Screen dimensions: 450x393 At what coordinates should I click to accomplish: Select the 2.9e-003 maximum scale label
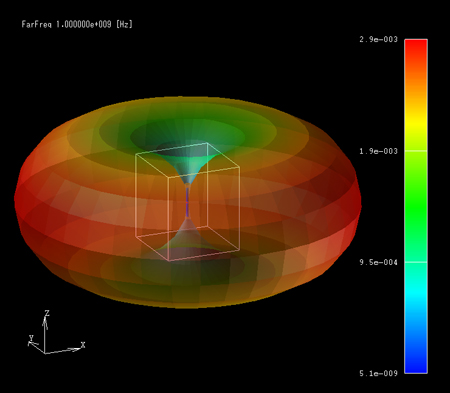click(378, 39)
